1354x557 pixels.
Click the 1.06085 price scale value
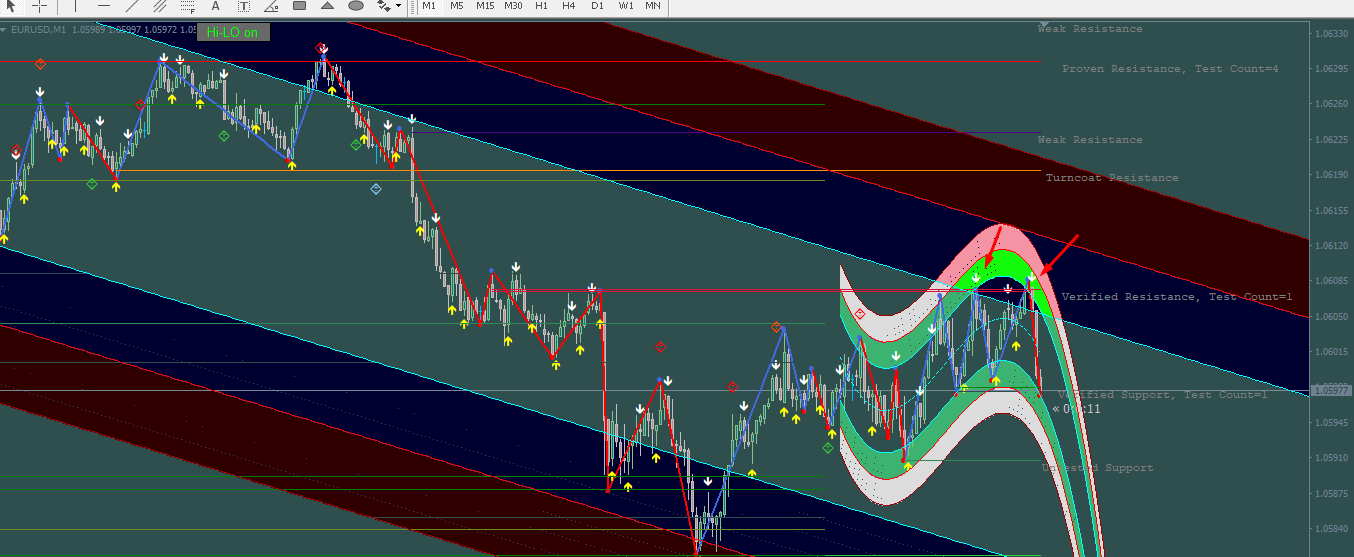(x=1331, y=281)
